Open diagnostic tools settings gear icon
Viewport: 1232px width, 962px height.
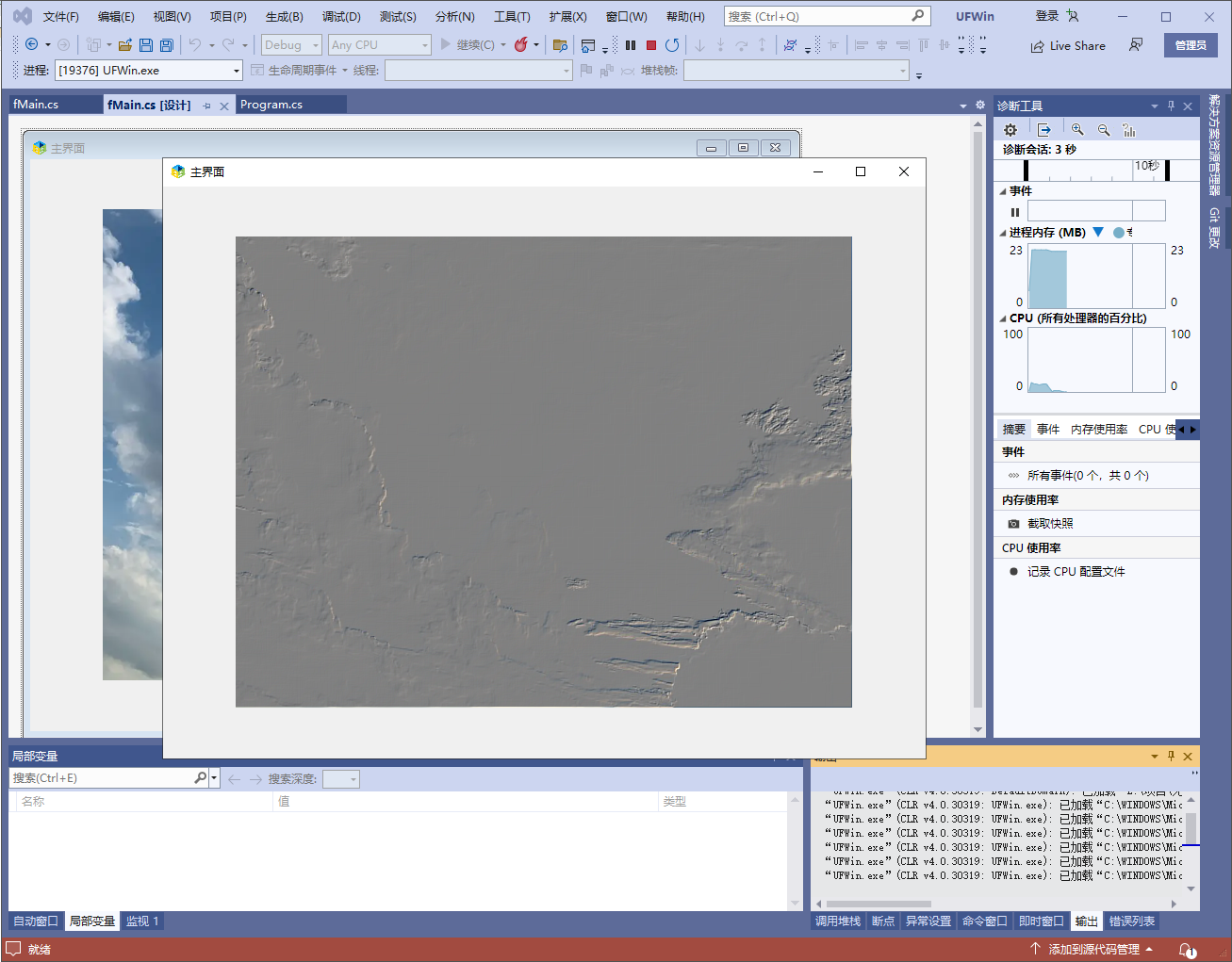1010,130
